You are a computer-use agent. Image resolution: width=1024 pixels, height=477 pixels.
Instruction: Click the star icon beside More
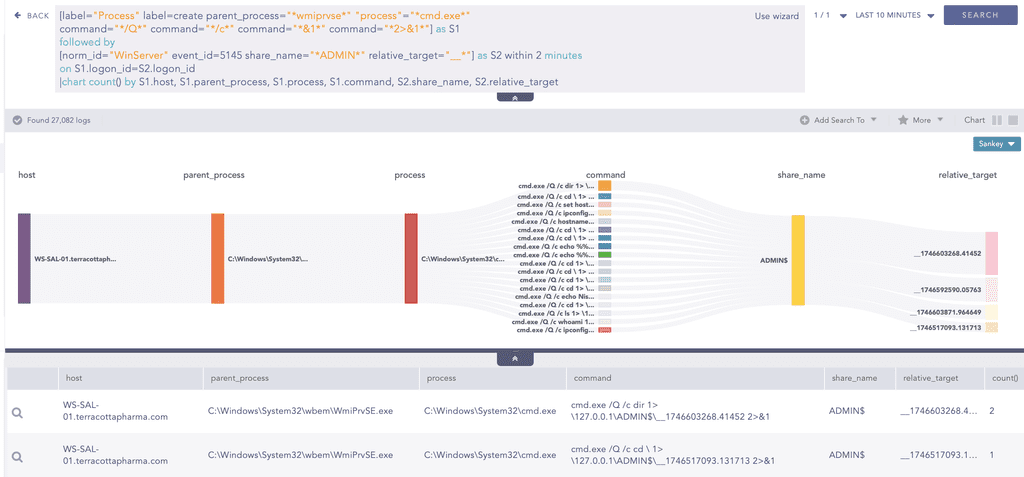click(902, 120)
